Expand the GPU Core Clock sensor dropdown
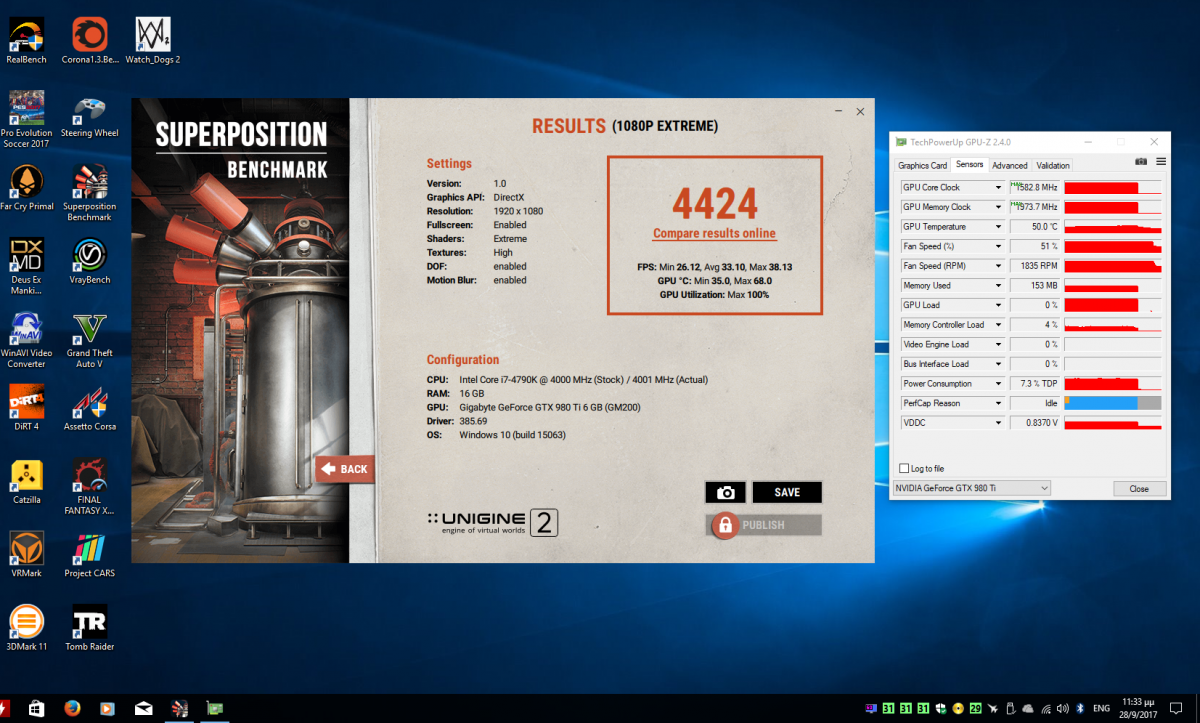Screen dimensions: 1200x723 coord(997,187)
